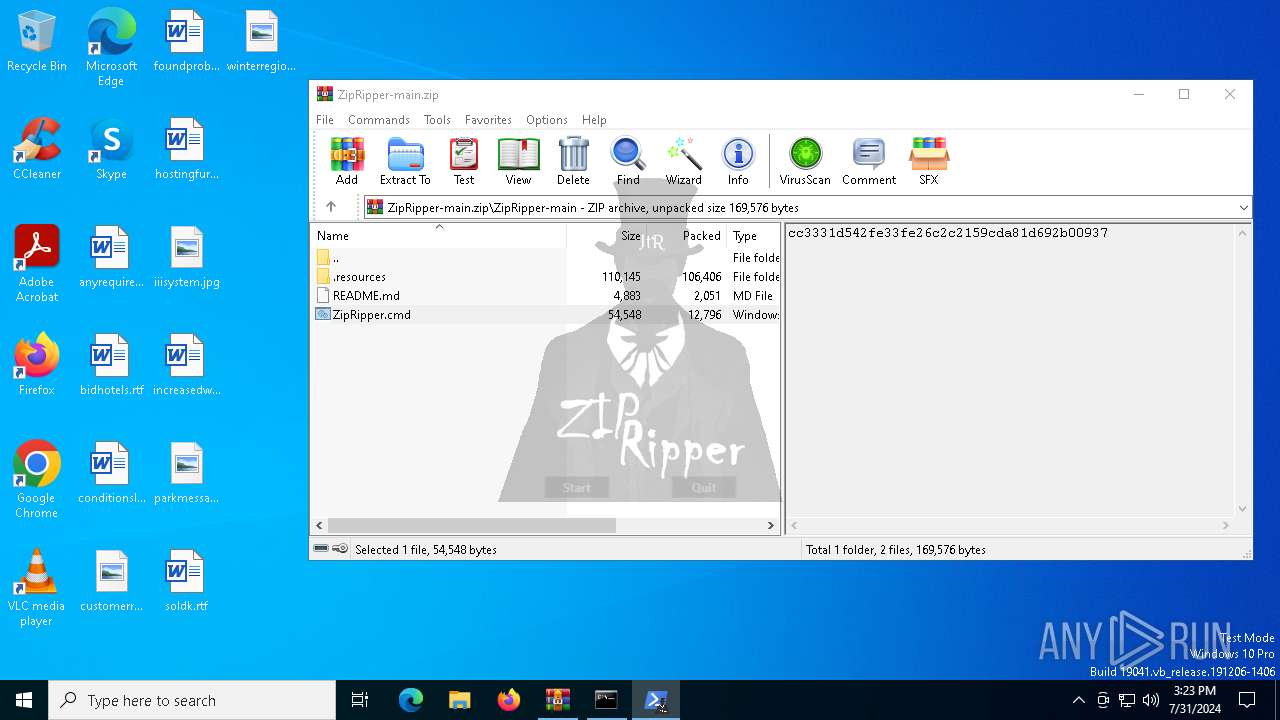
Task: Sort file list by Packed column
Action: (x=687, y=236)
